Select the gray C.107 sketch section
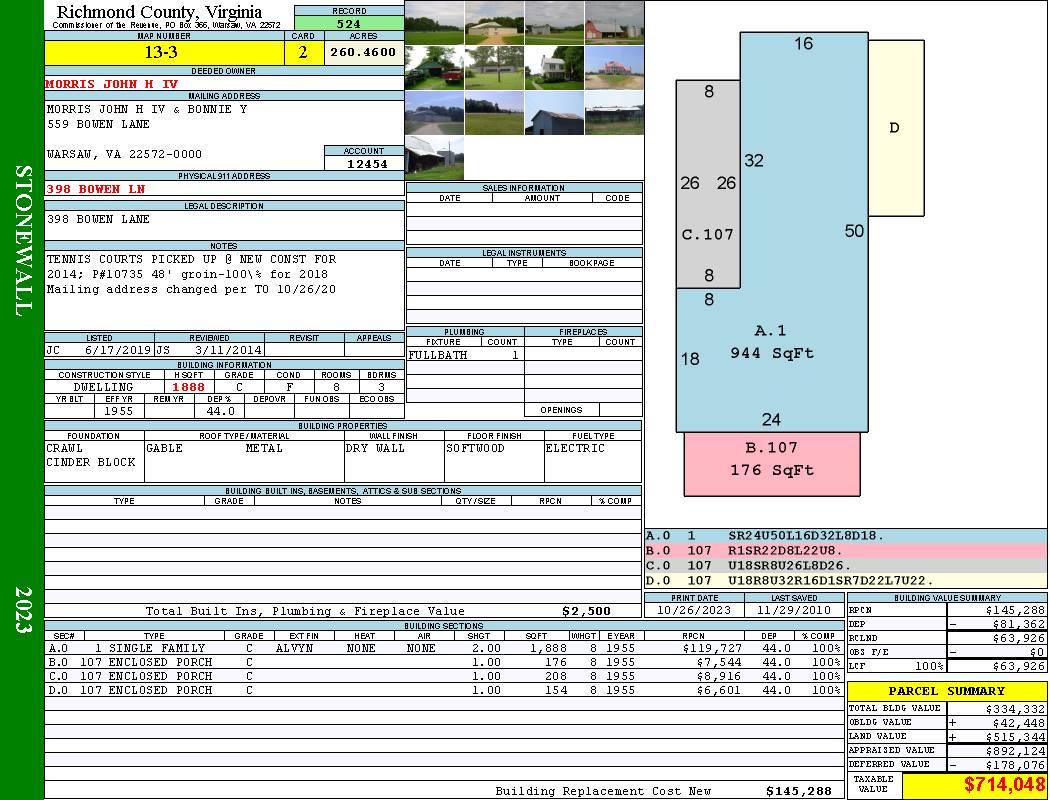This screenshot has width=1050, height=800. [708, 184]
